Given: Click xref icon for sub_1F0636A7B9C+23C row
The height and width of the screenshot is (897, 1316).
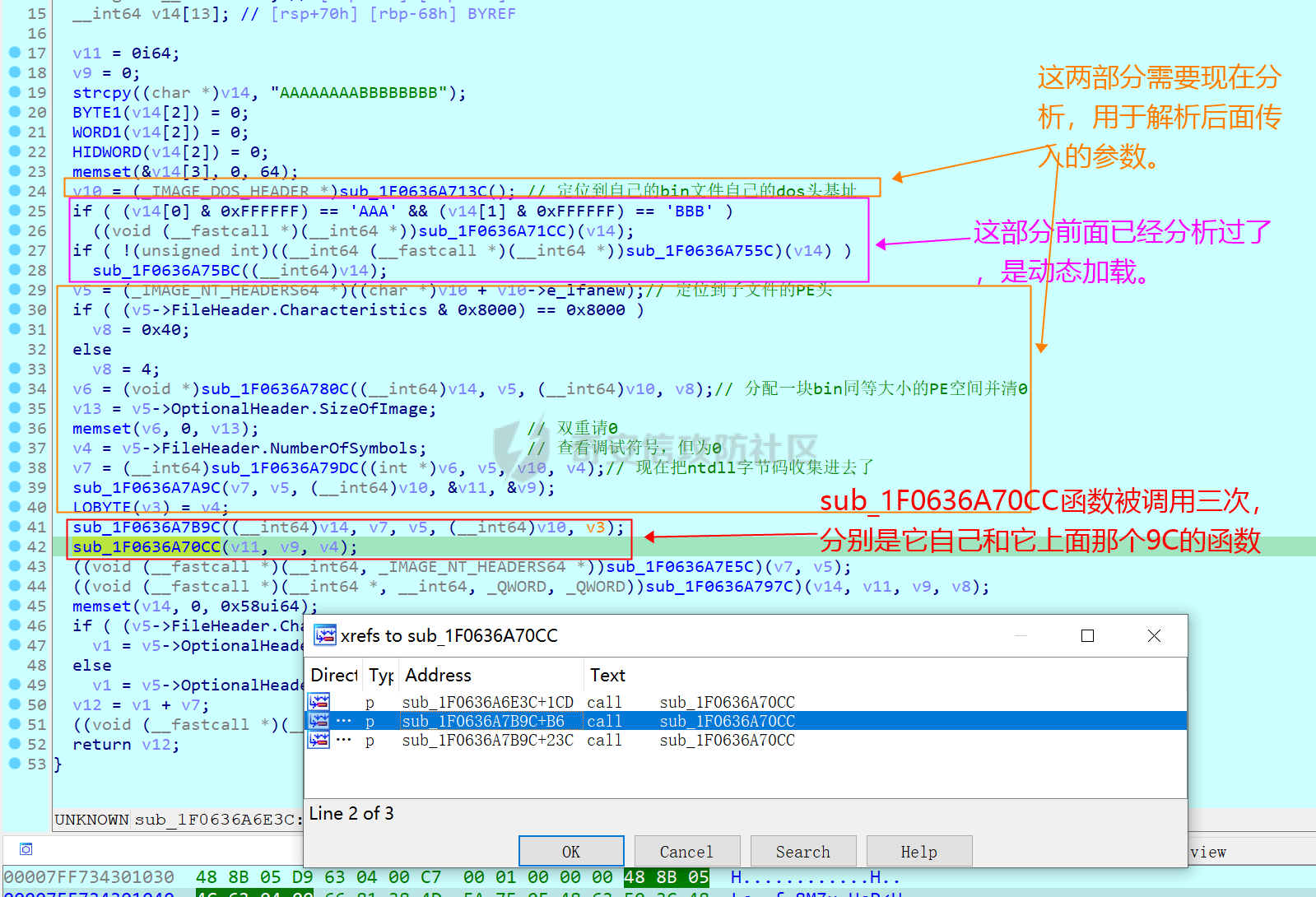Looking at the screenshot, I should click(319, 740).
